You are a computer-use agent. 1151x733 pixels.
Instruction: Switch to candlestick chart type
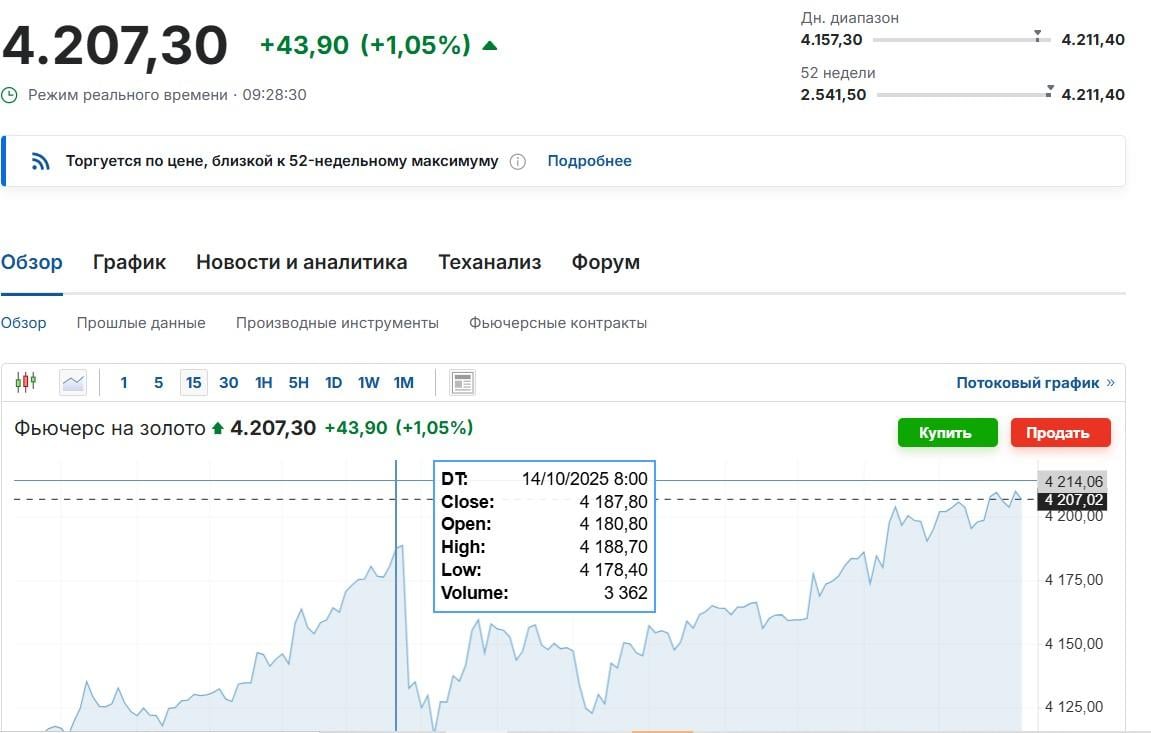pos(26,382)
